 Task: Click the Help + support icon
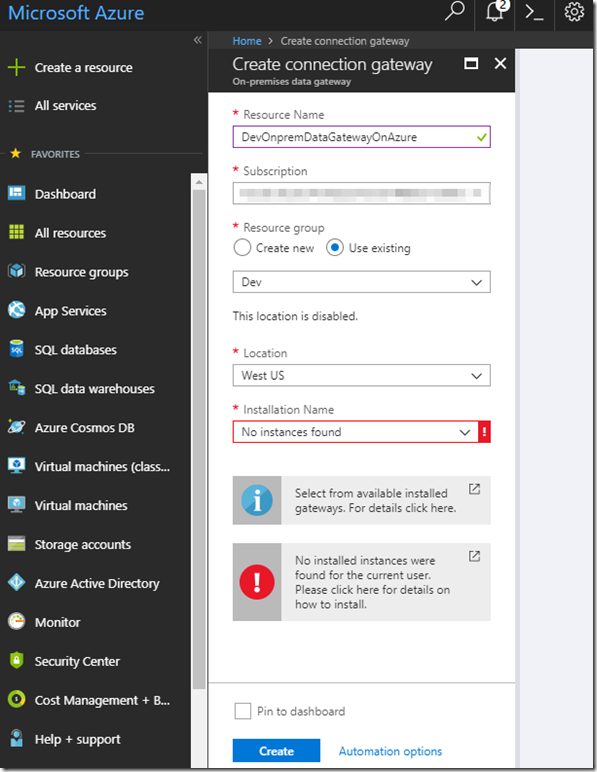16,738
